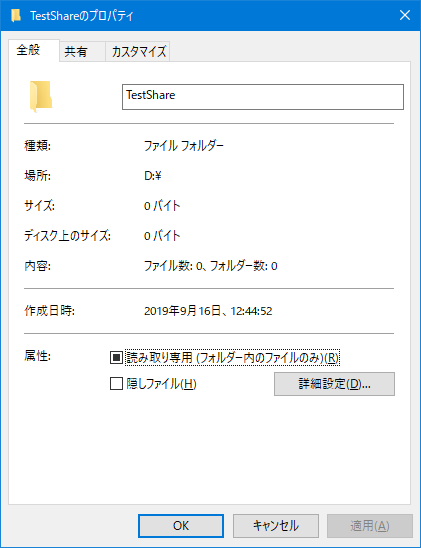This screenshot has height=548, width=421.
Task: Open the カスタマイズ tab
Action: pos(138,52)
